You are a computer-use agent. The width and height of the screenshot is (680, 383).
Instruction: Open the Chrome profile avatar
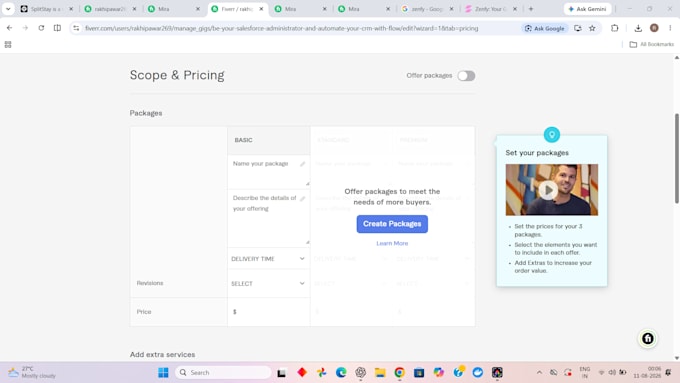(654, 28)
